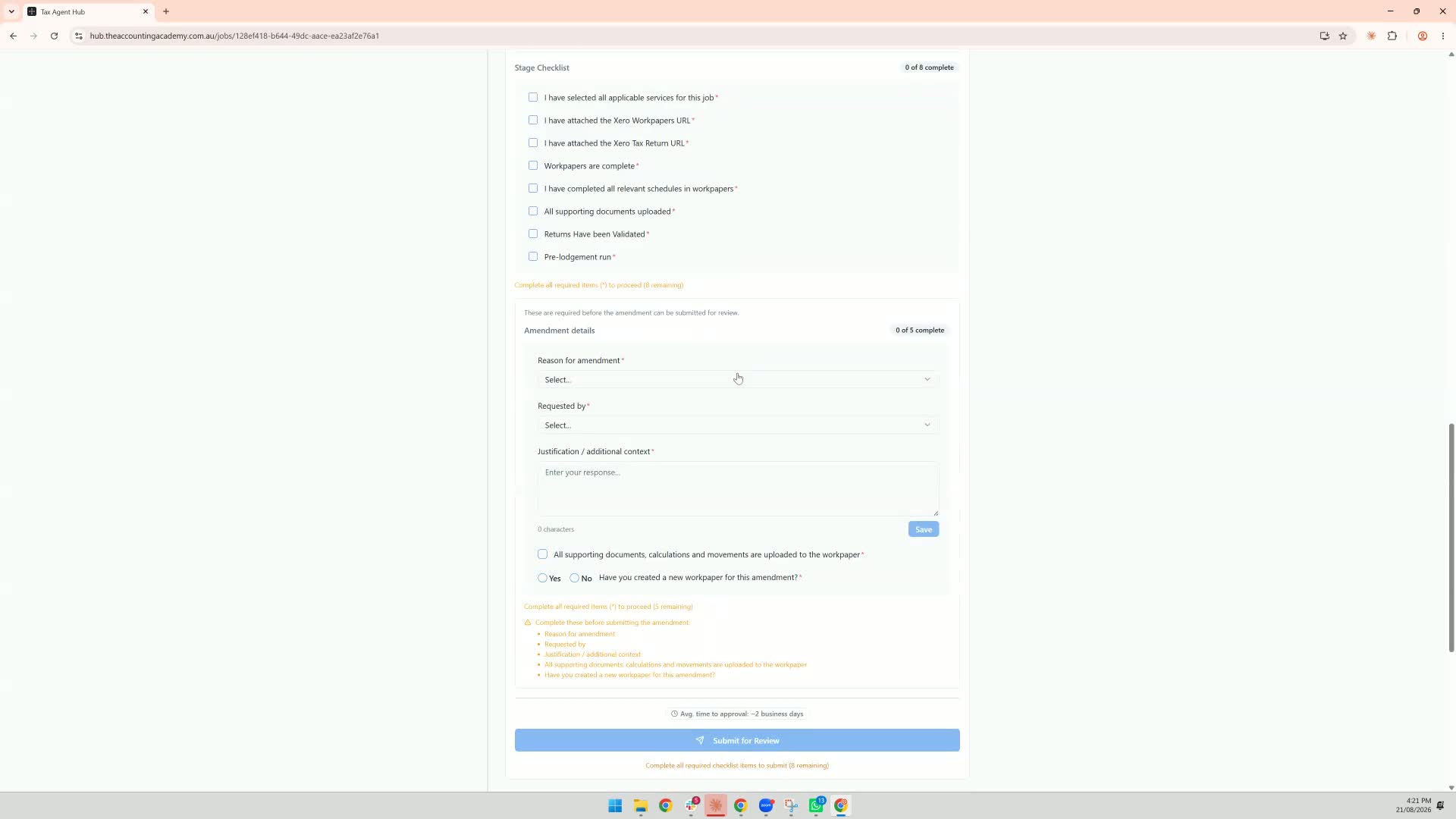The width and height of the screenshot is (1456, 819).
Task: Open the 'Requested by' dropdown
Action: coord(738,425)
